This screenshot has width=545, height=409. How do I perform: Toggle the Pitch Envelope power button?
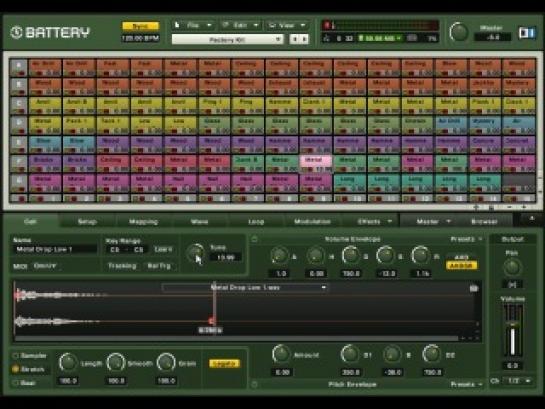pos(254,384)
